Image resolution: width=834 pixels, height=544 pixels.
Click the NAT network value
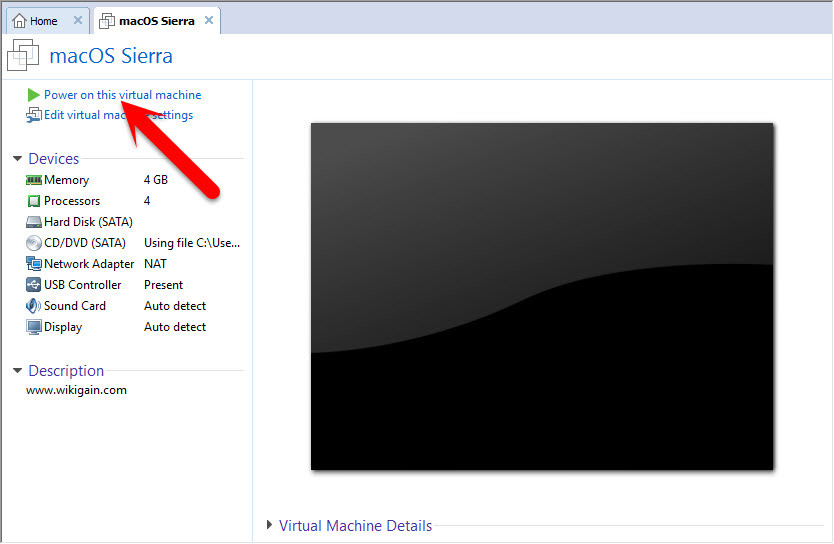(x=155, y=264)
